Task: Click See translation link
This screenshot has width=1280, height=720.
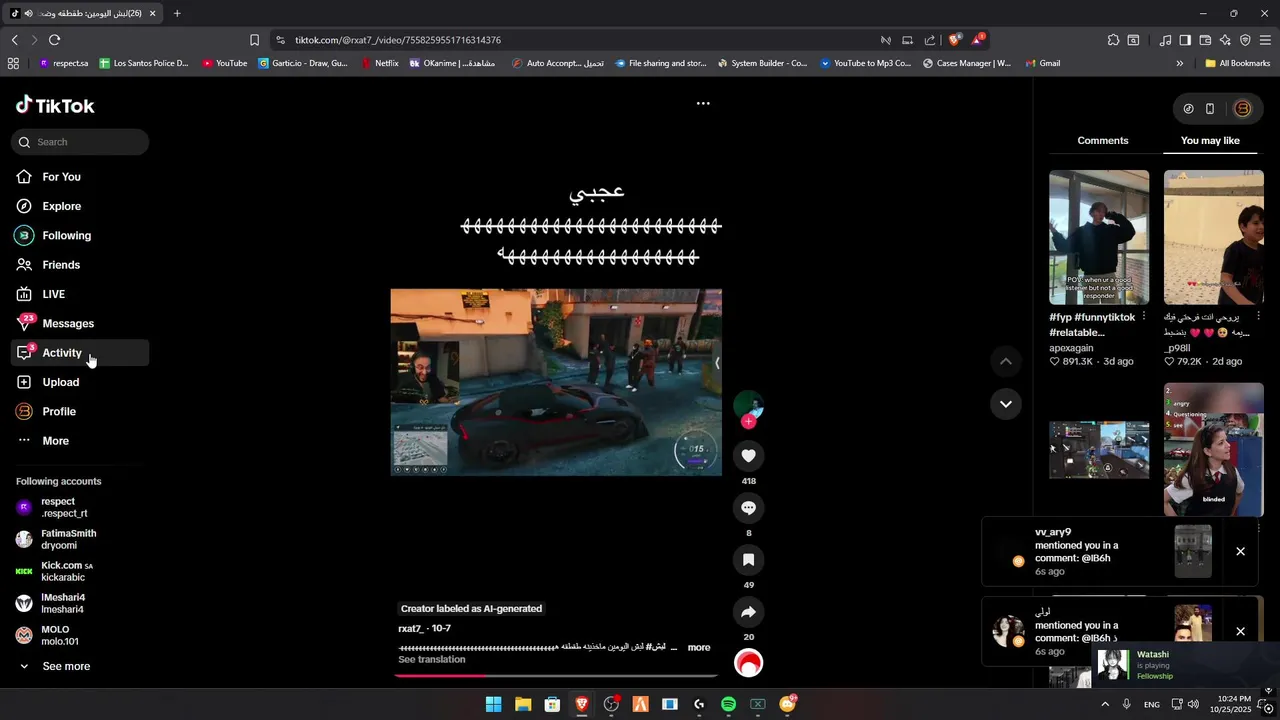Action: 432,660
